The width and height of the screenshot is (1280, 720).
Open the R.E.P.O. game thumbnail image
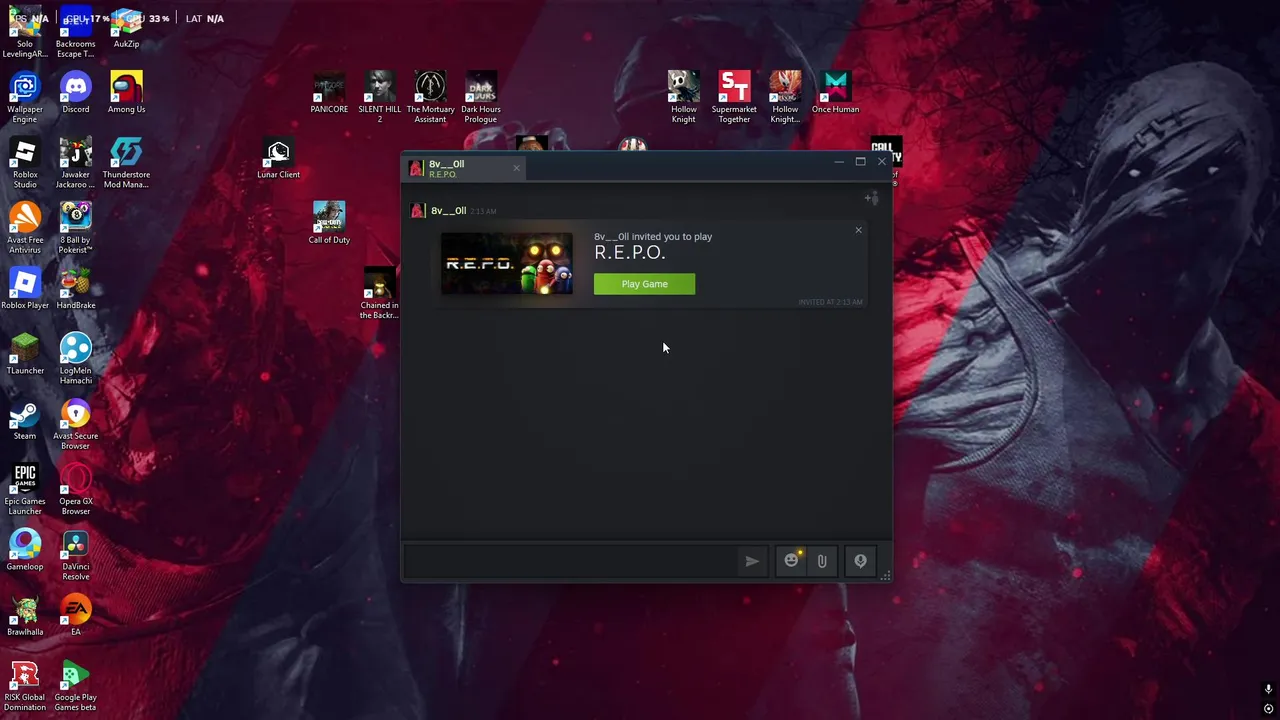(x=507, y=264)
